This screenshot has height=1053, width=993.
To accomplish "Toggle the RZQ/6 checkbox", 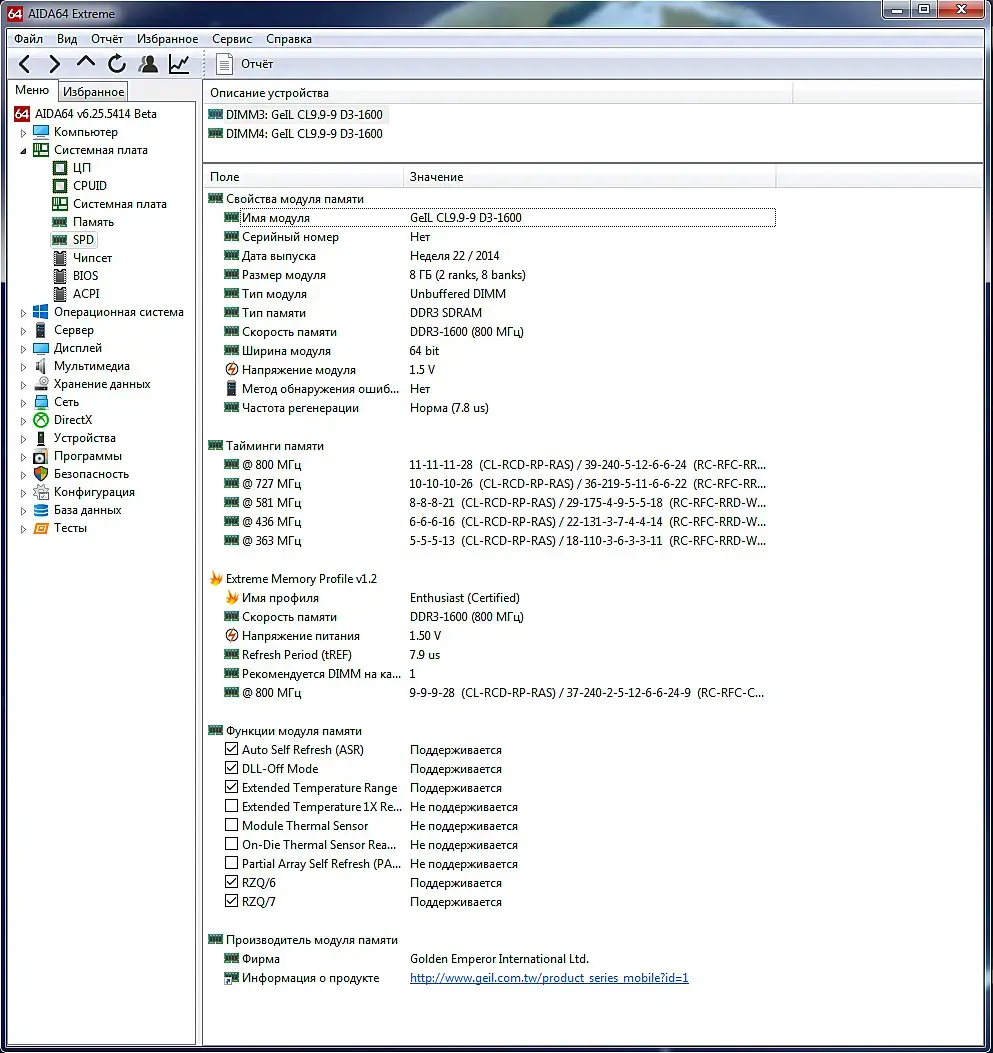I will (232, 882).
